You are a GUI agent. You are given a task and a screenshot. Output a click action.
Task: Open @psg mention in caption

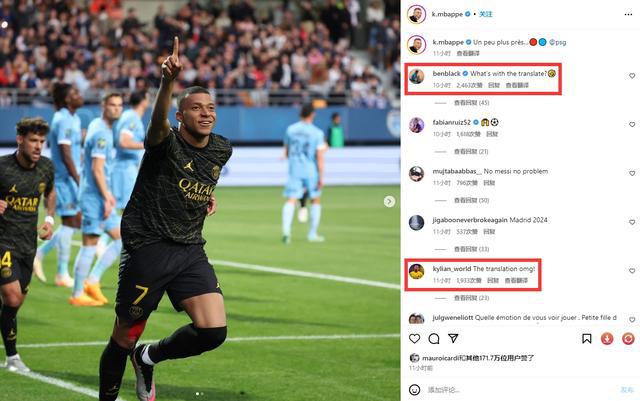557,42
